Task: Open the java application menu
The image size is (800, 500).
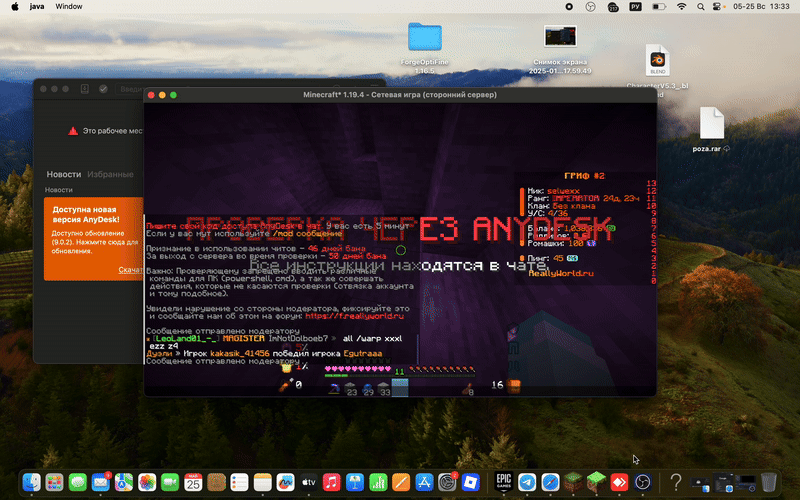Action: (37, 7)
